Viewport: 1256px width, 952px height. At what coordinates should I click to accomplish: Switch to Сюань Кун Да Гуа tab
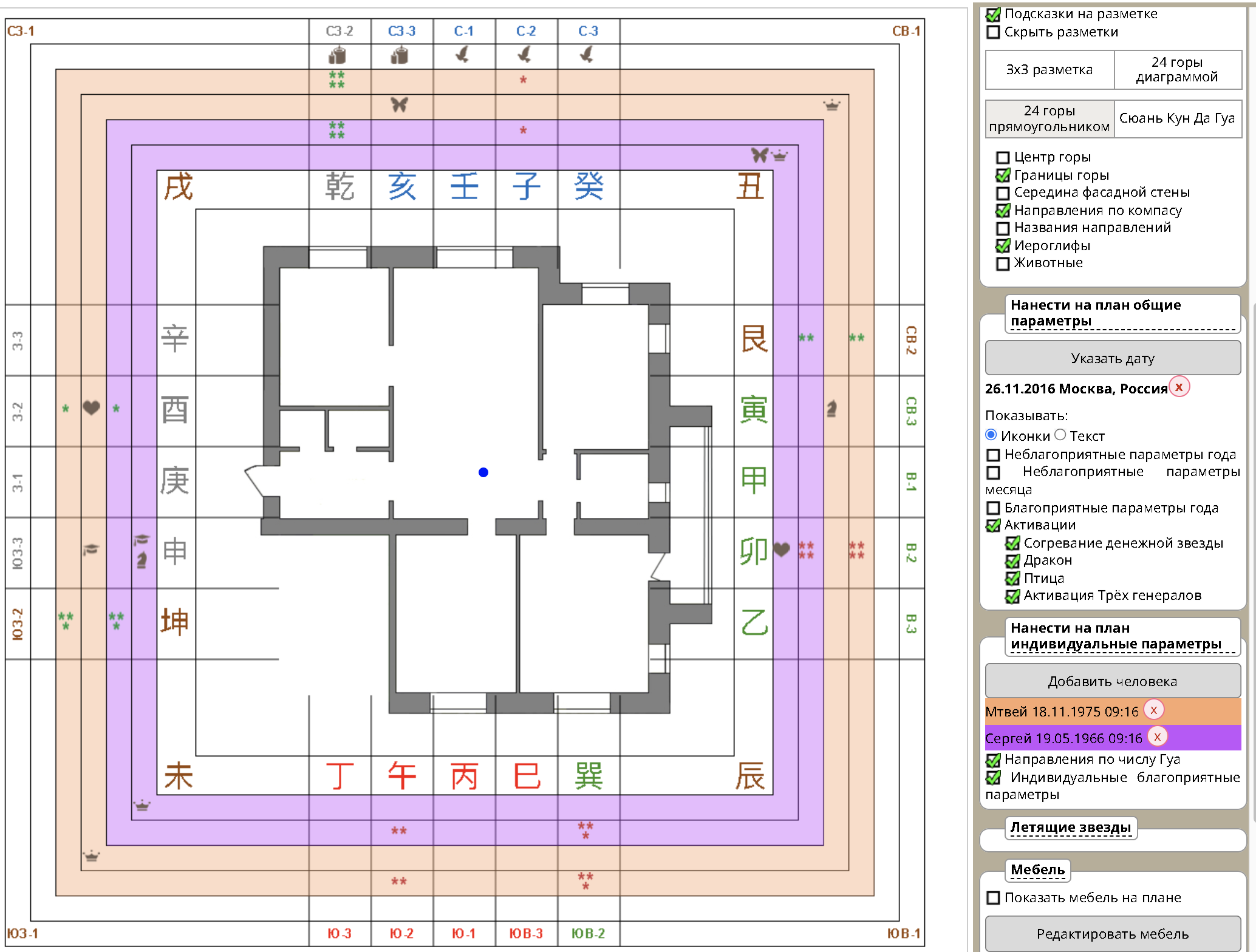(x=1177, y=119)
